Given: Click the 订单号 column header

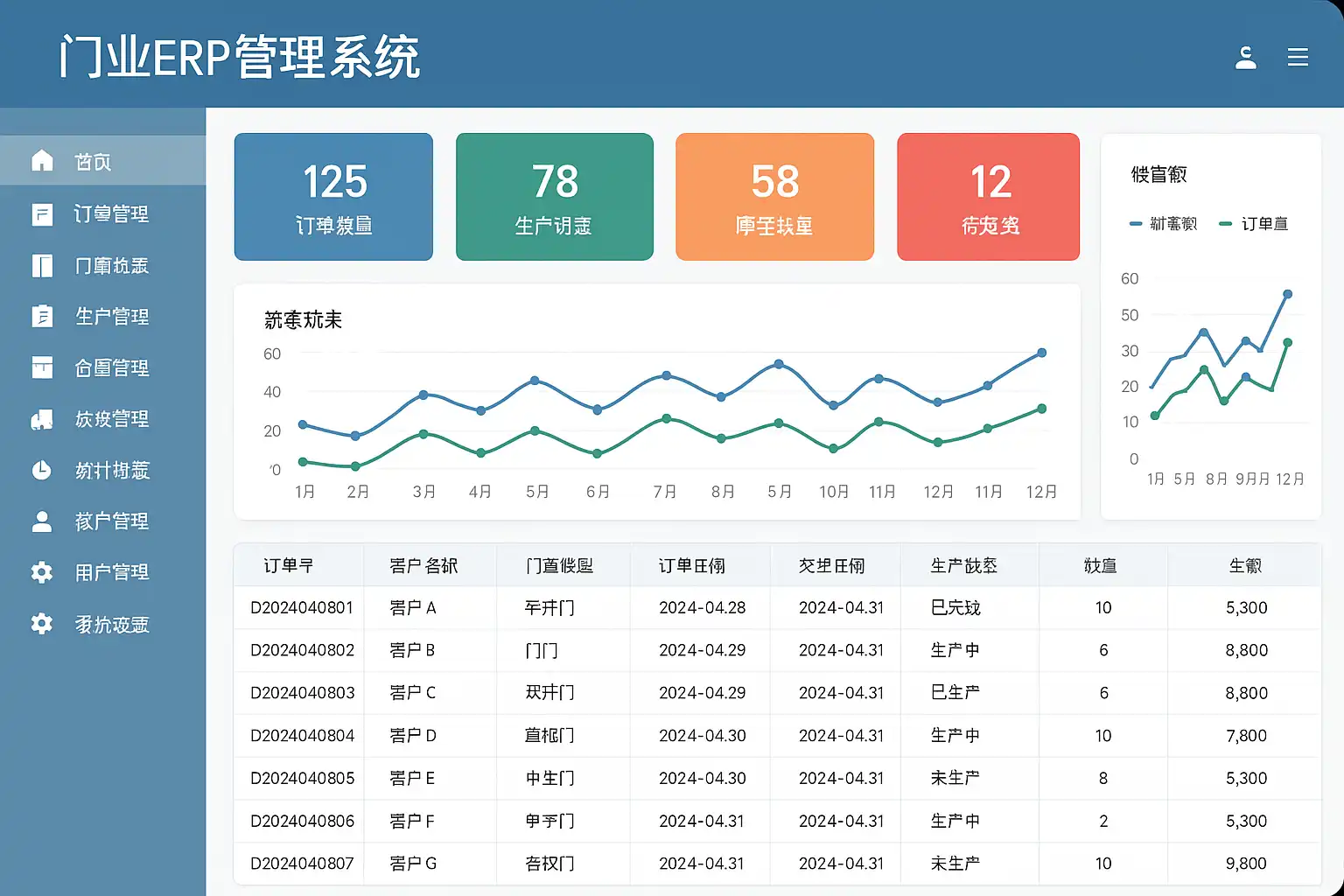Looking at the screenshot, I should tap(289, 566).
